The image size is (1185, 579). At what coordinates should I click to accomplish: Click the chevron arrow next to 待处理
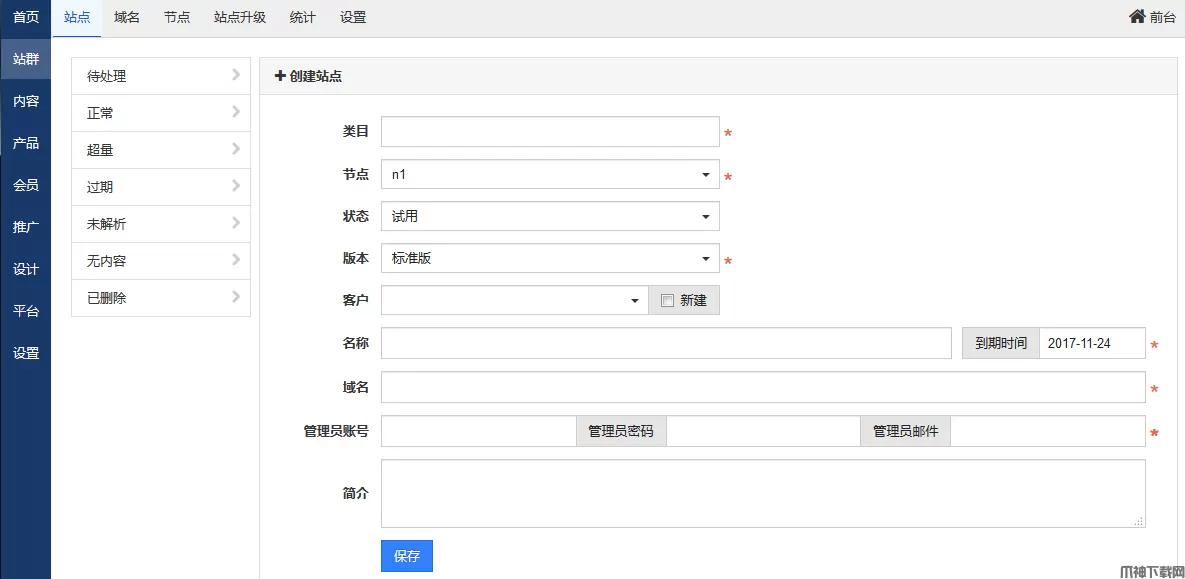click(x=236, y=75)
